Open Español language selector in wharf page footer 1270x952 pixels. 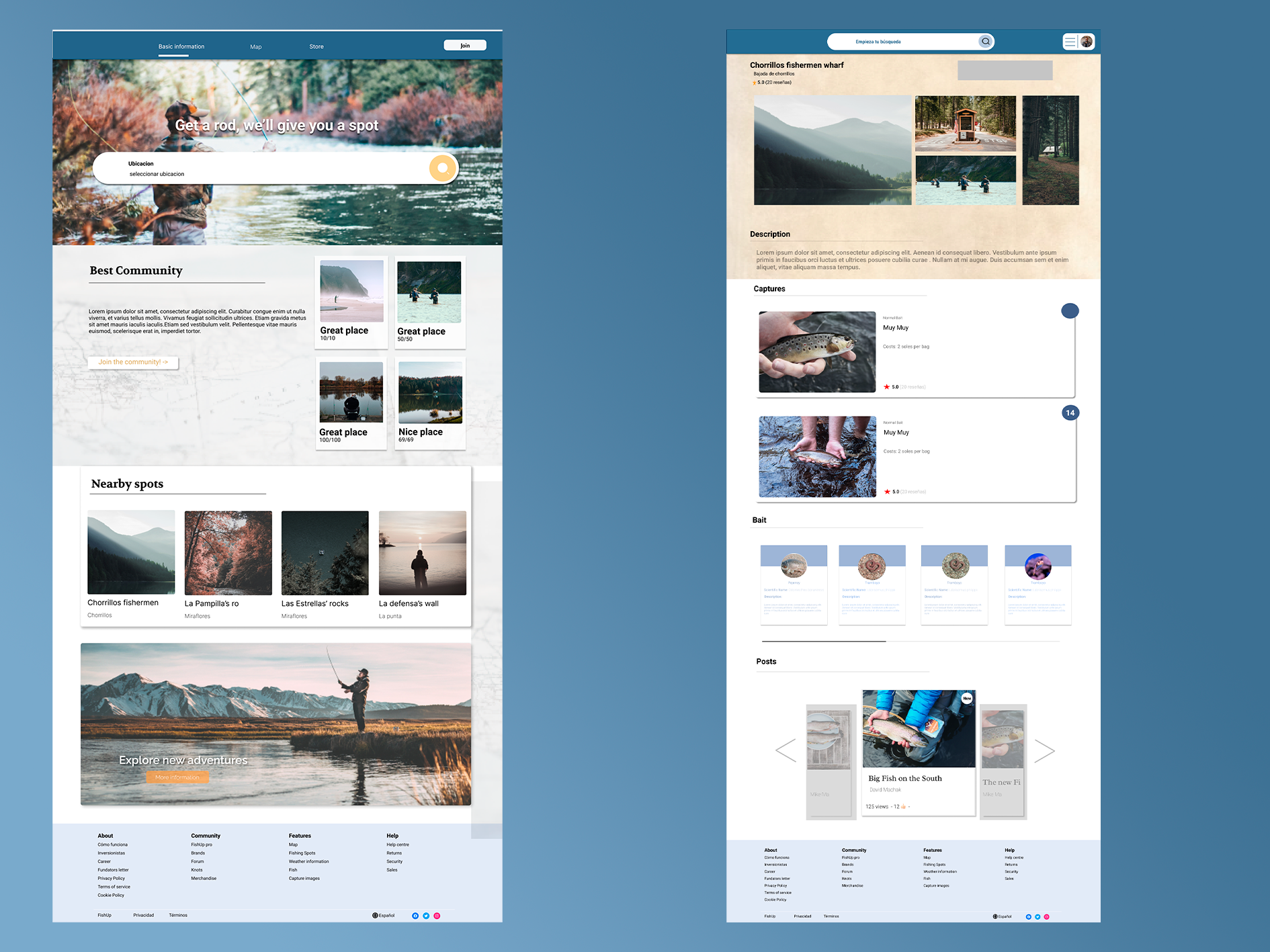[x=1002, y=916]
